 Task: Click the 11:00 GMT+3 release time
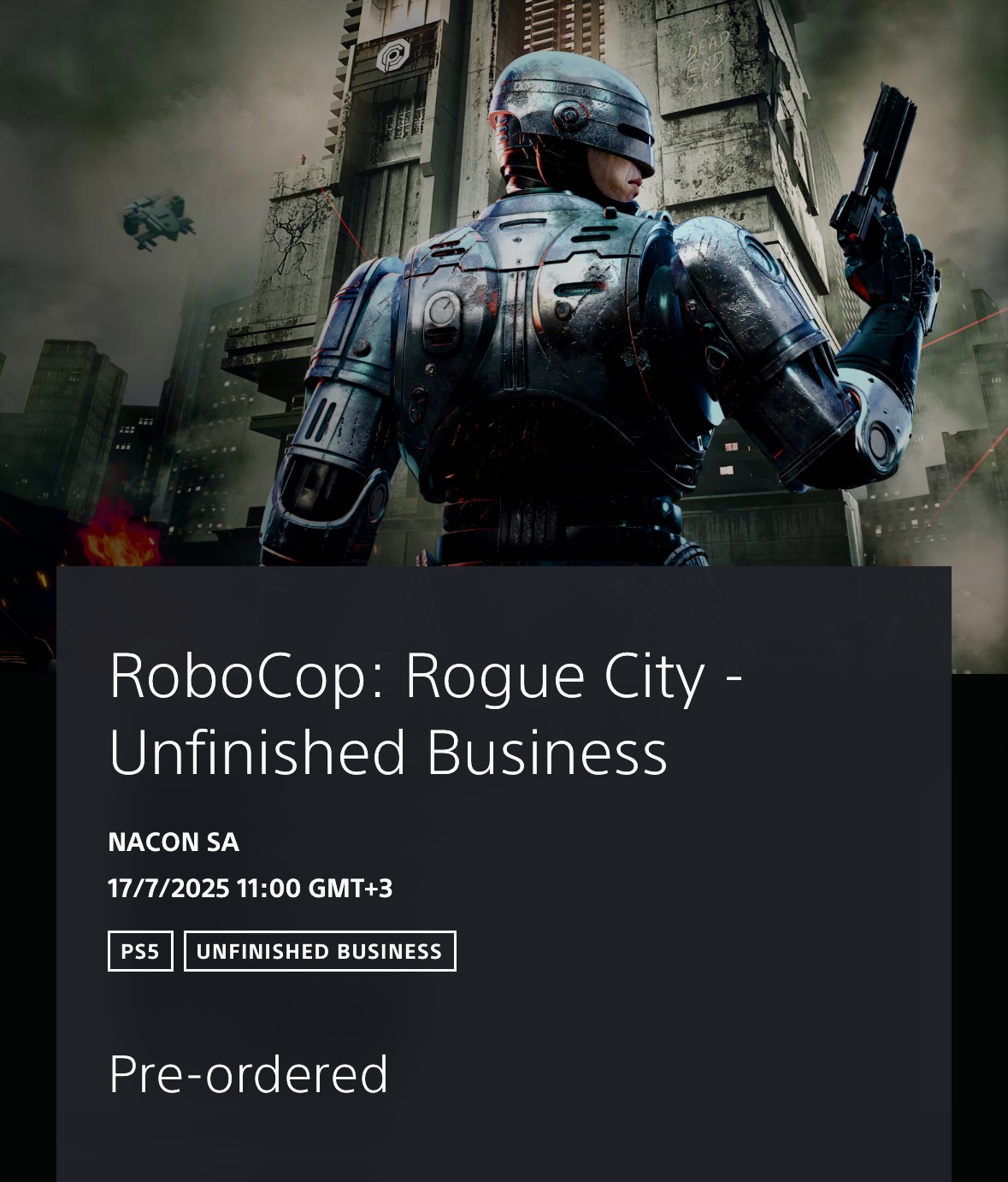pyautogui.click(x=315, y=889)
